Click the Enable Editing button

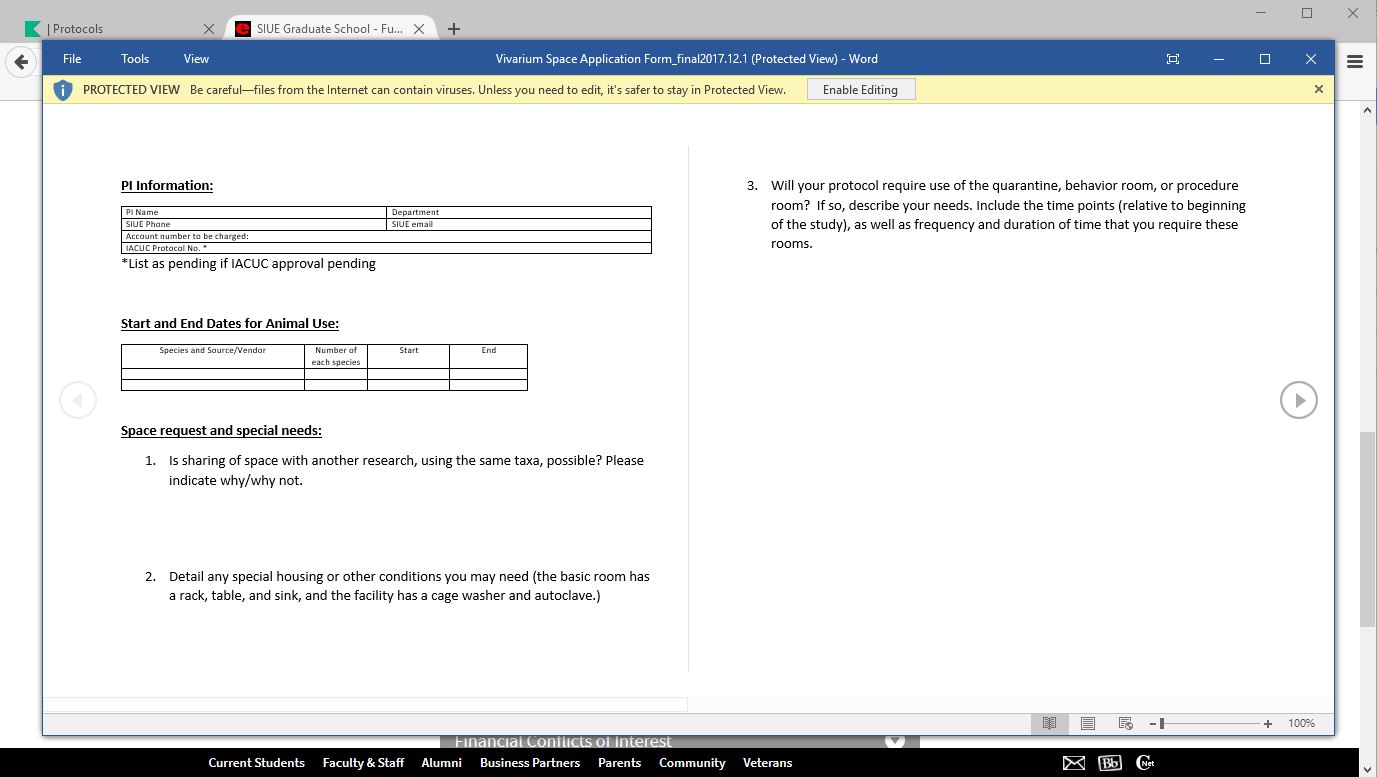click(860, 90)
